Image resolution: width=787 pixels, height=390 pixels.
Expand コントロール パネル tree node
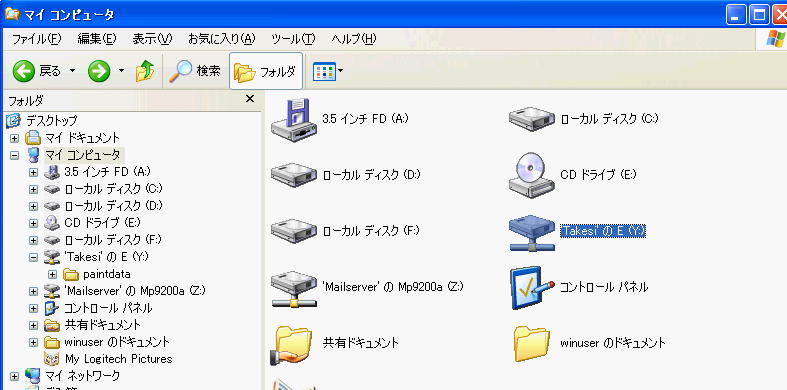[x=33, y=309]
